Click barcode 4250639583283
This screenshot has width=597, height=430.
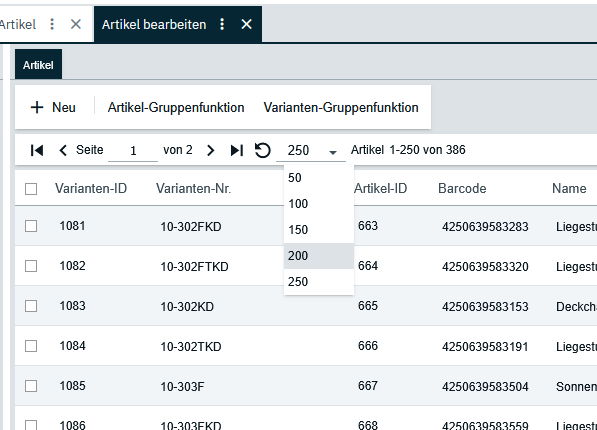(x=485, y=227)
